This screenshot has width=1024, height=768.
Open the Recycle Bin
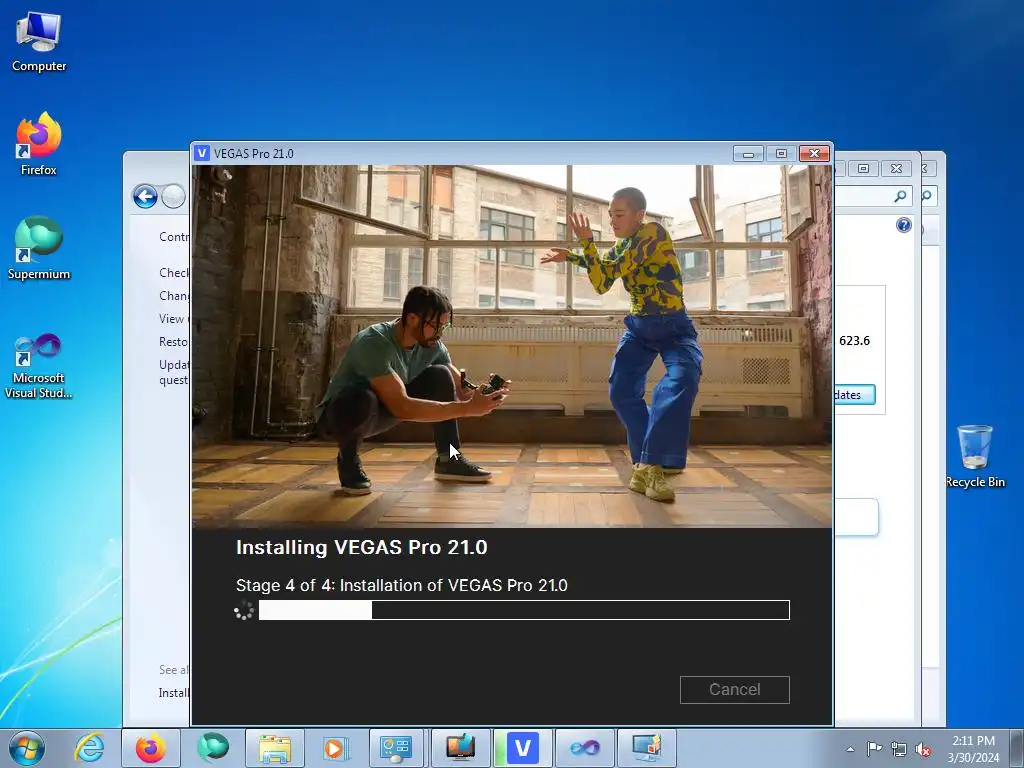point(975,456)
